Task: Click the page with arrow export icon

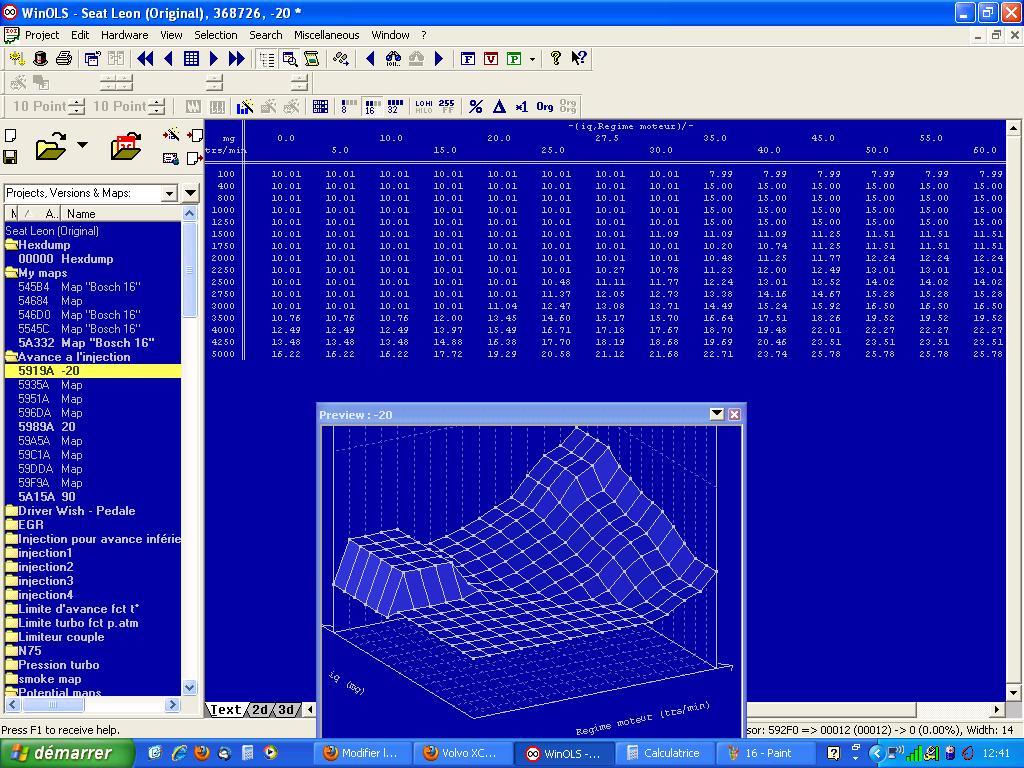Action: 194,158
